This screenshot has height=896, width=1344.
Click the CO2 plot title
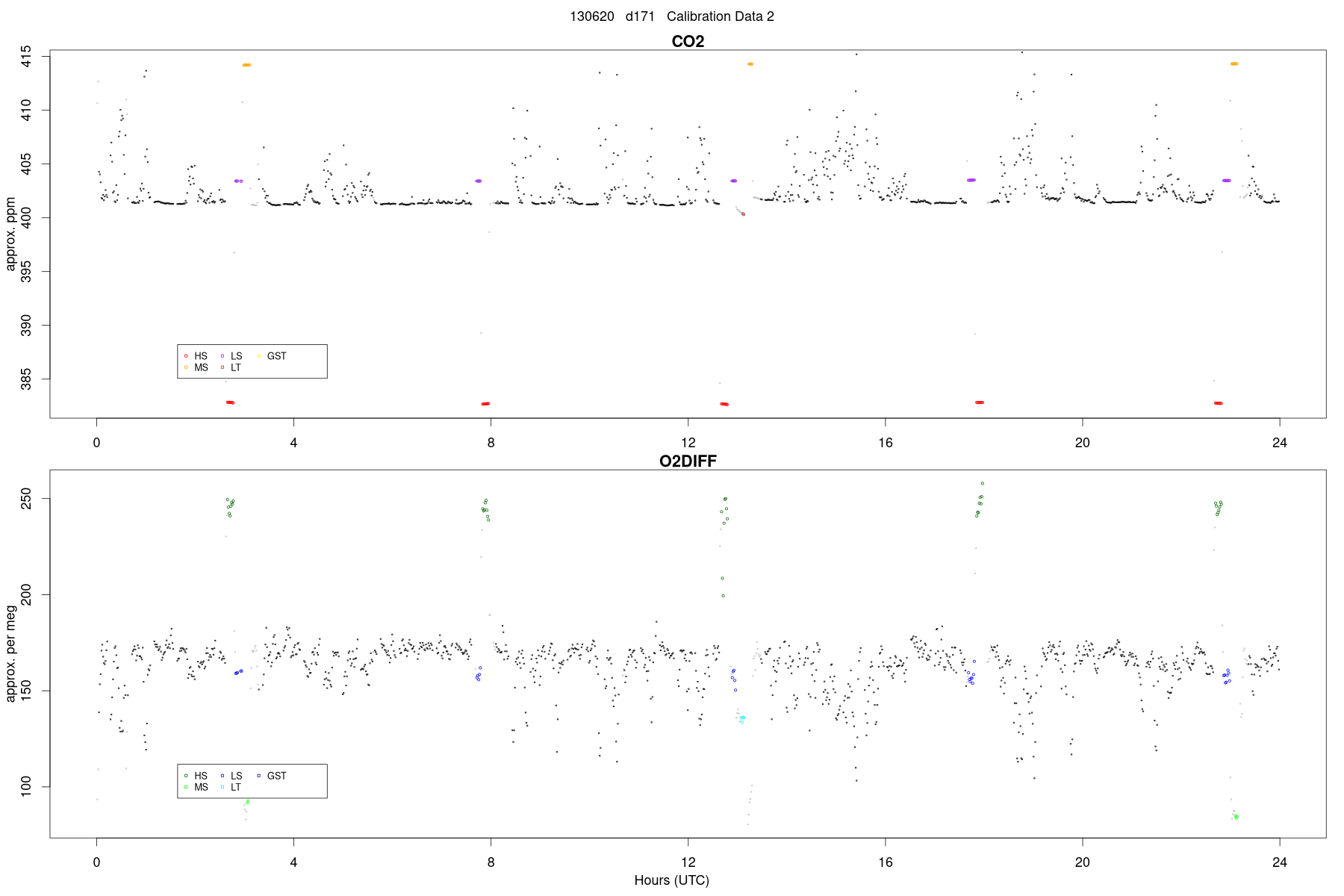[688, 41]
